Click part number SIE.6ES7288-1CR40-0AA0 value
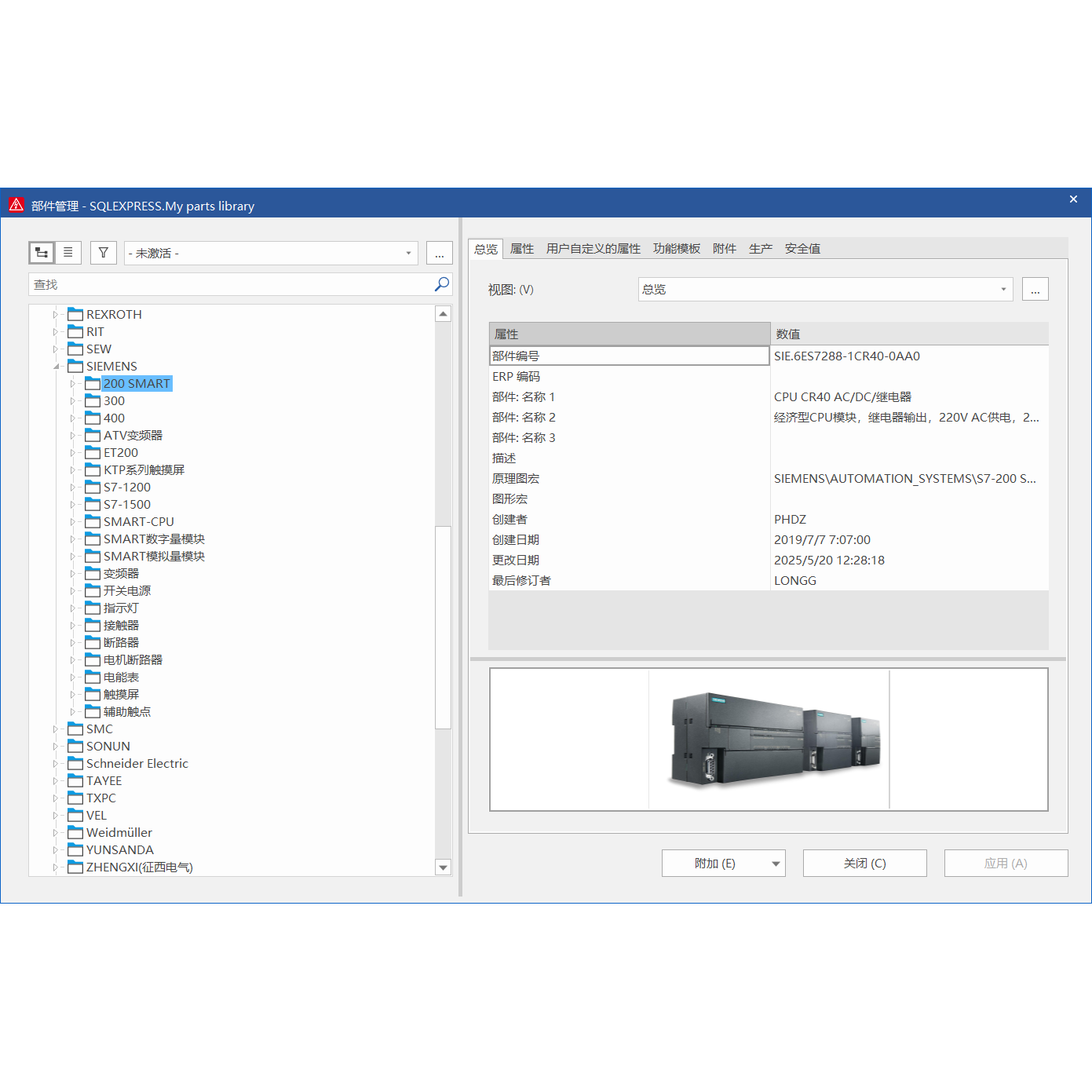The image size is (1092, 1092). pyautogui.click(x=847, y=356)
